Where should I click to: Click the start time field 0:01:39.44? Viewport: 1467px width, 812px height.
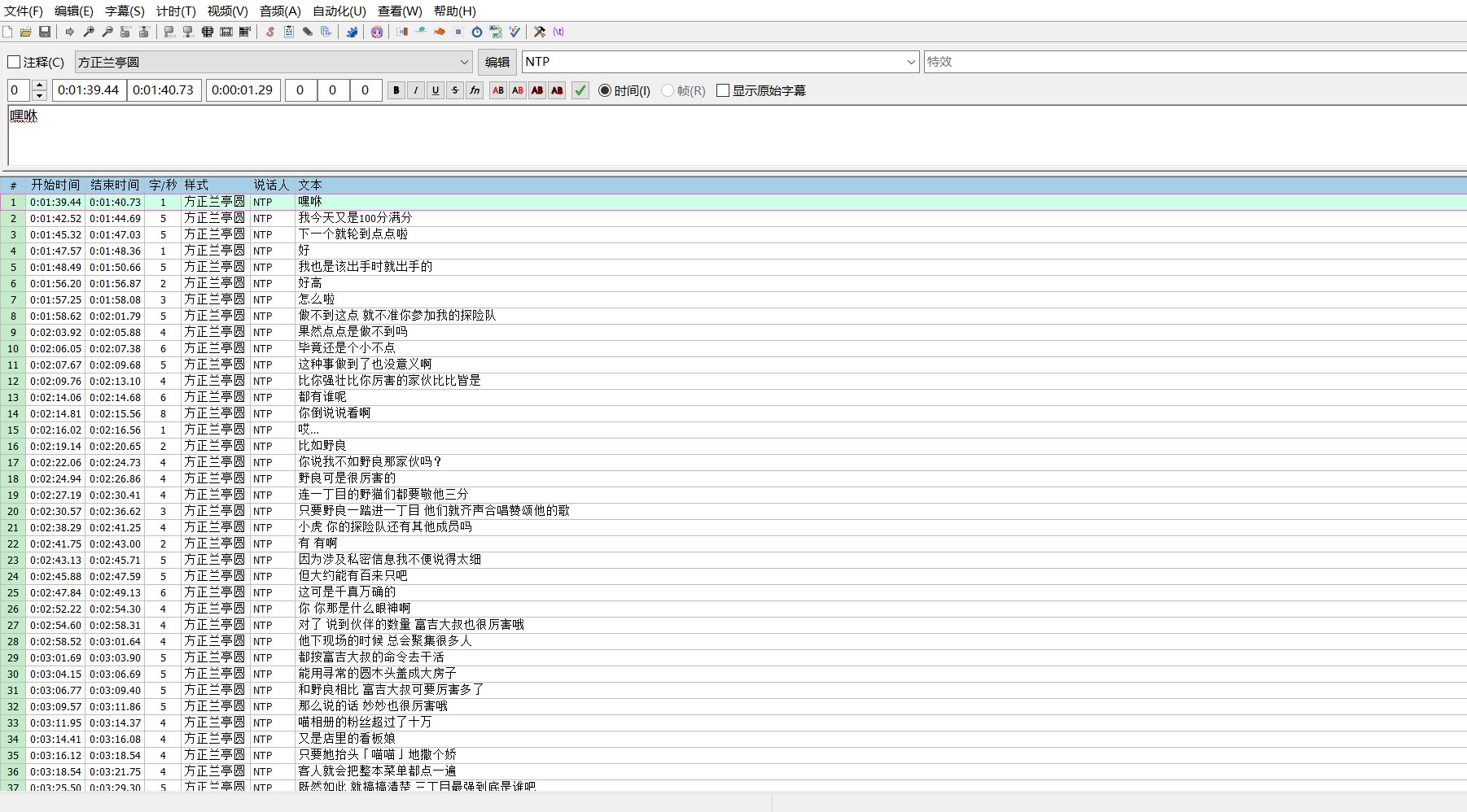tap(89, 90)
